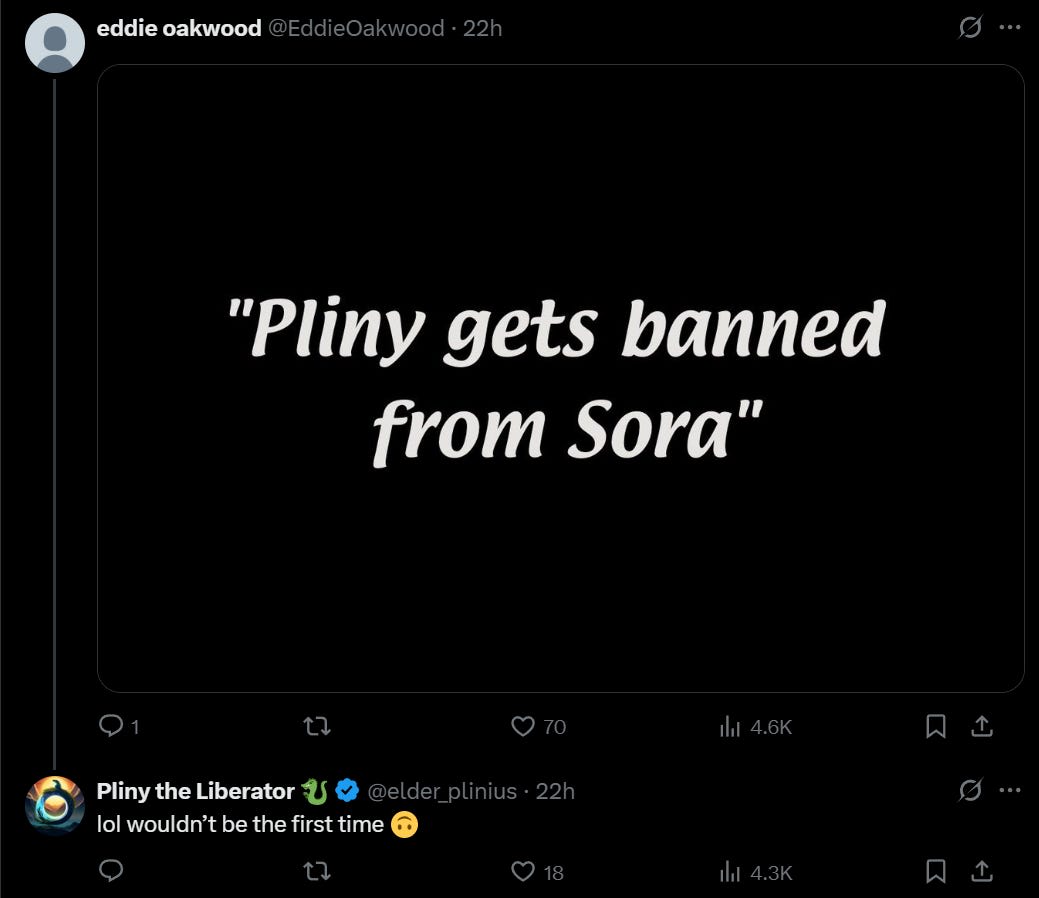Repost Pliny the Liberator's reply
1039x898 pixels.
(x=317, y=872)
